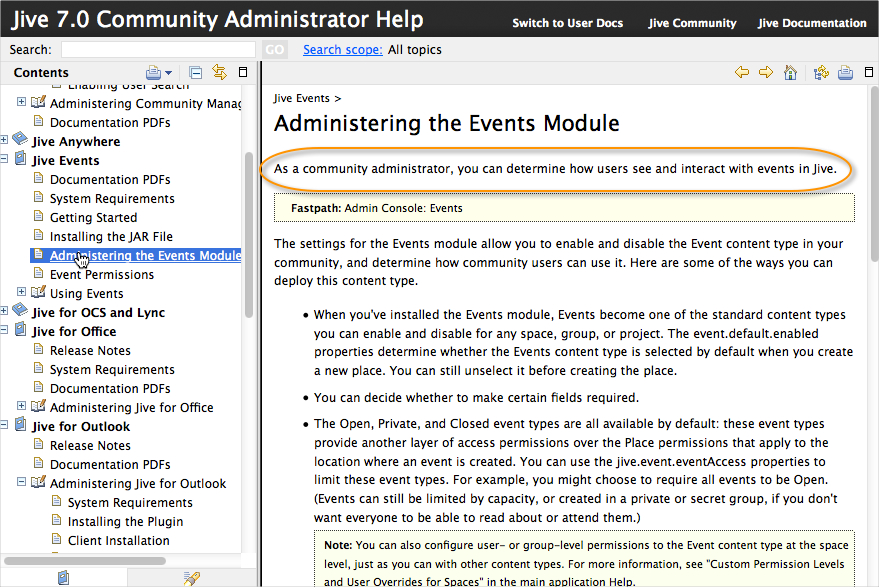
Task: Click the GO search button
Action: pos(275,50)
